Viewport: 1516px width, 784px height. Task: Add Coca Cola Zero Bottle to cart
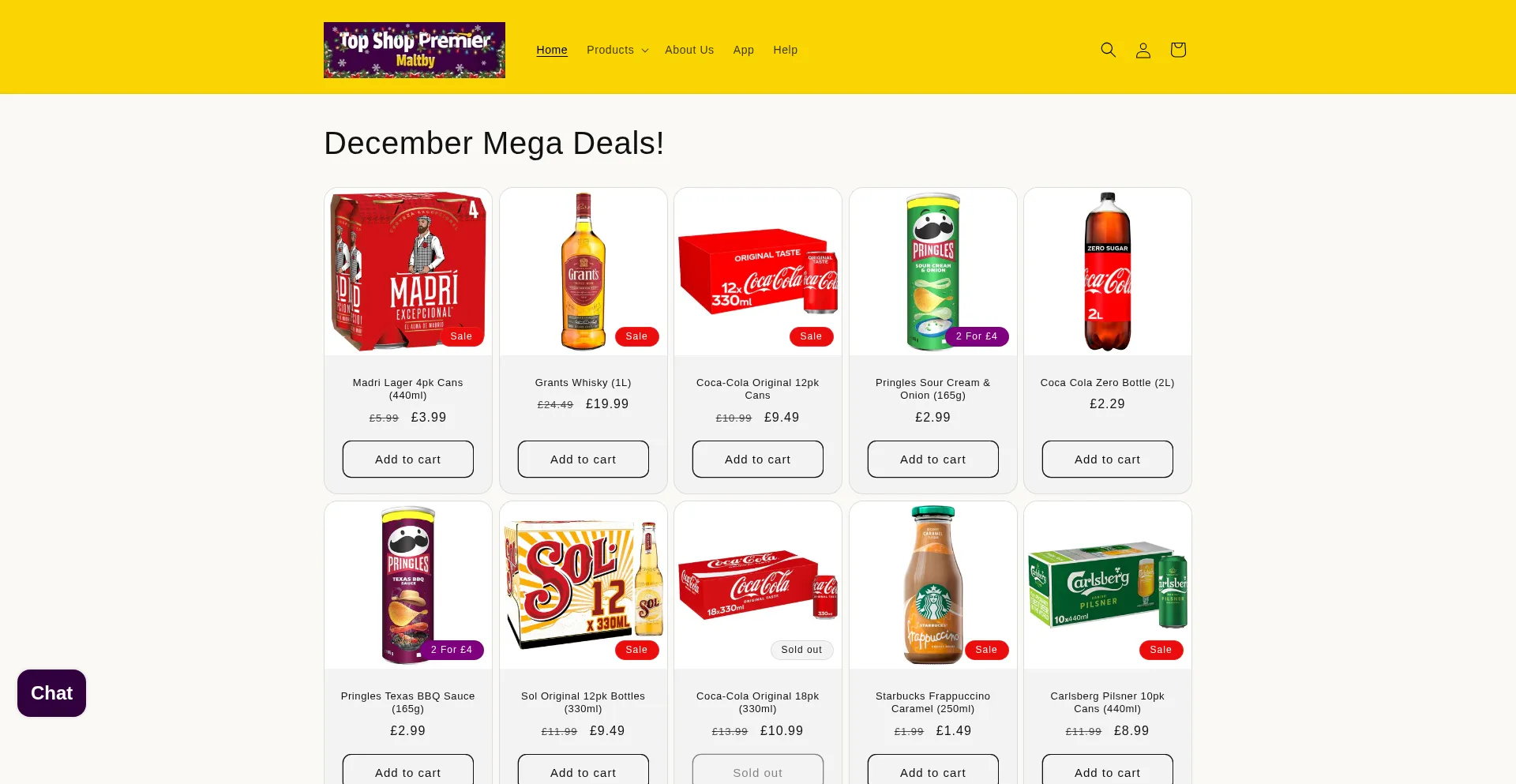click(1108, 460)
